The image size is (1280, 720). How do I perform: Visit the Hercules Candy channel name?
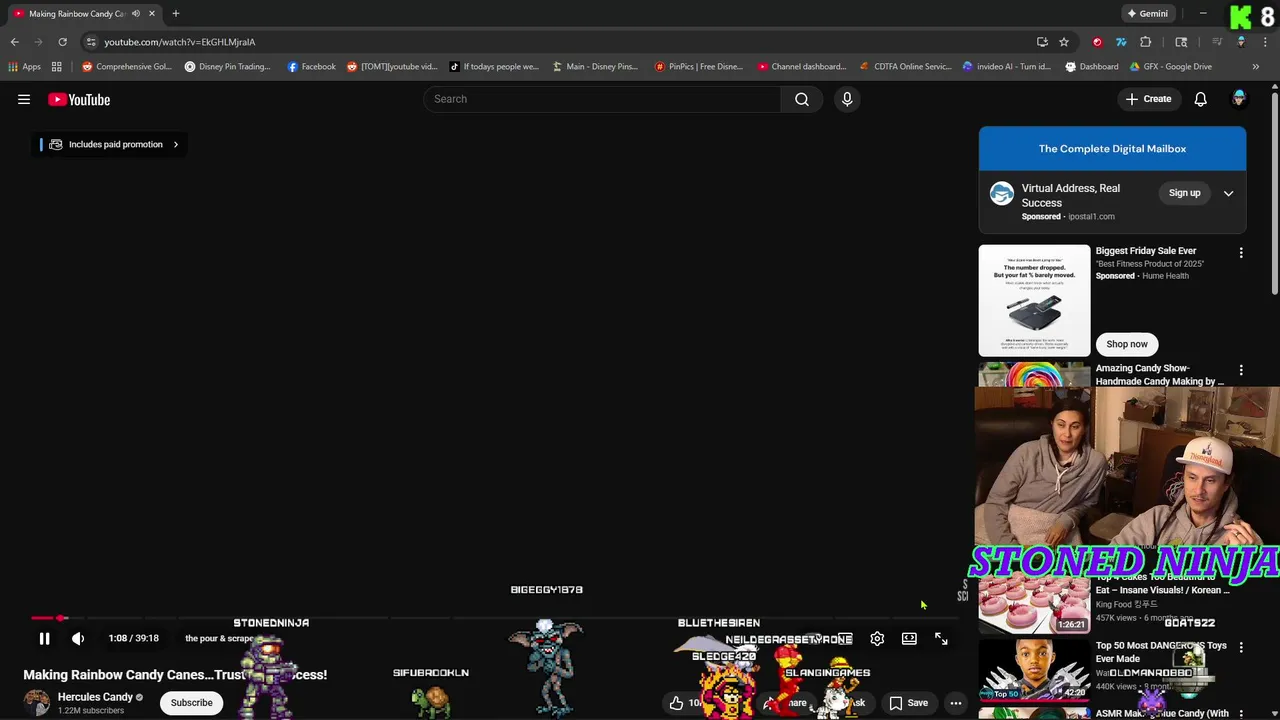pos(95,697)
